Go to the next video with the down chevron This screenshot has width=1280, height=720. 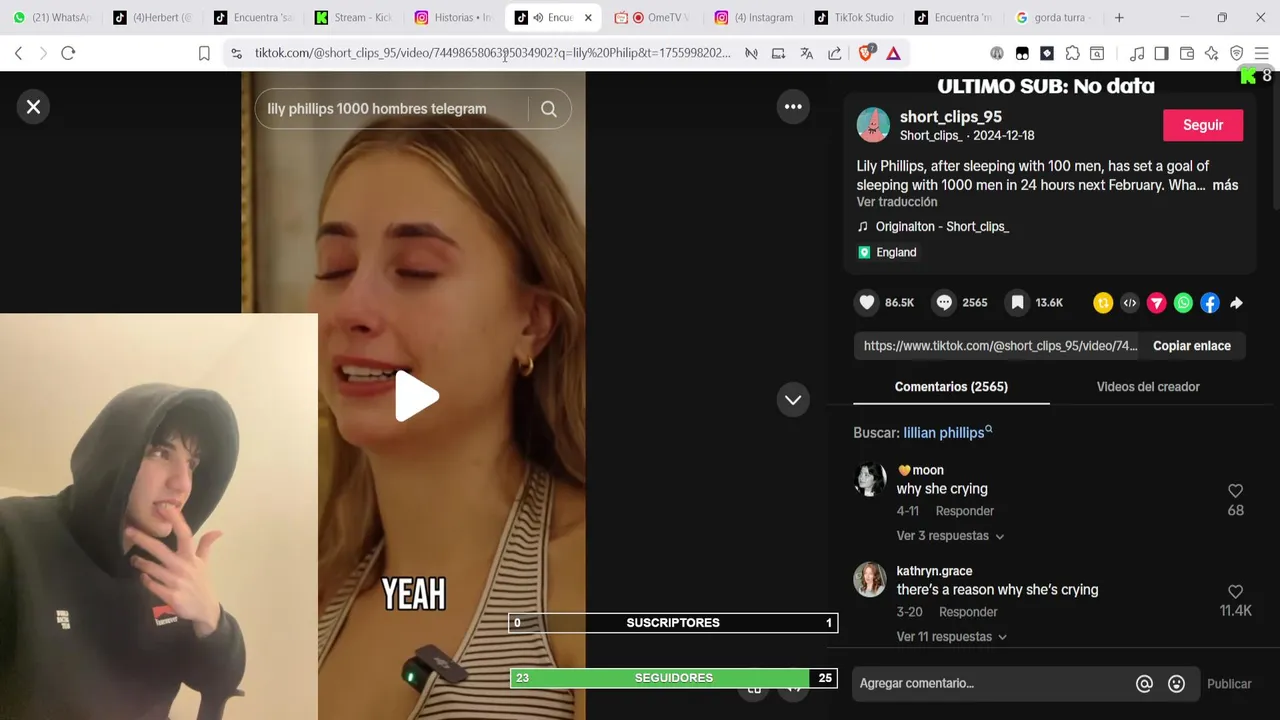point(793,400)
